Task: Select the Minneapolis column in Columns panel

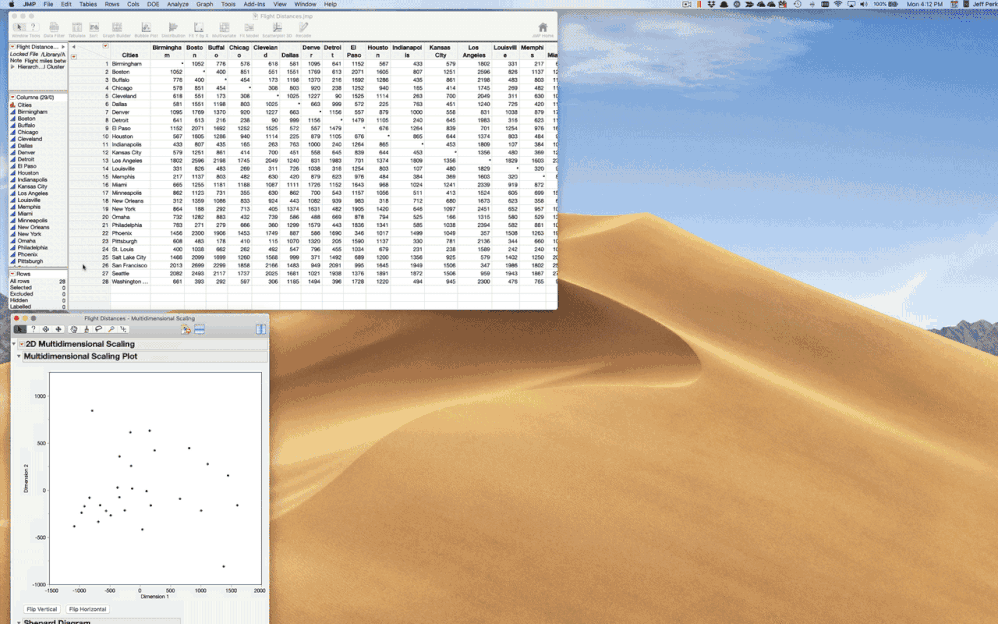Action: point(32,220)
